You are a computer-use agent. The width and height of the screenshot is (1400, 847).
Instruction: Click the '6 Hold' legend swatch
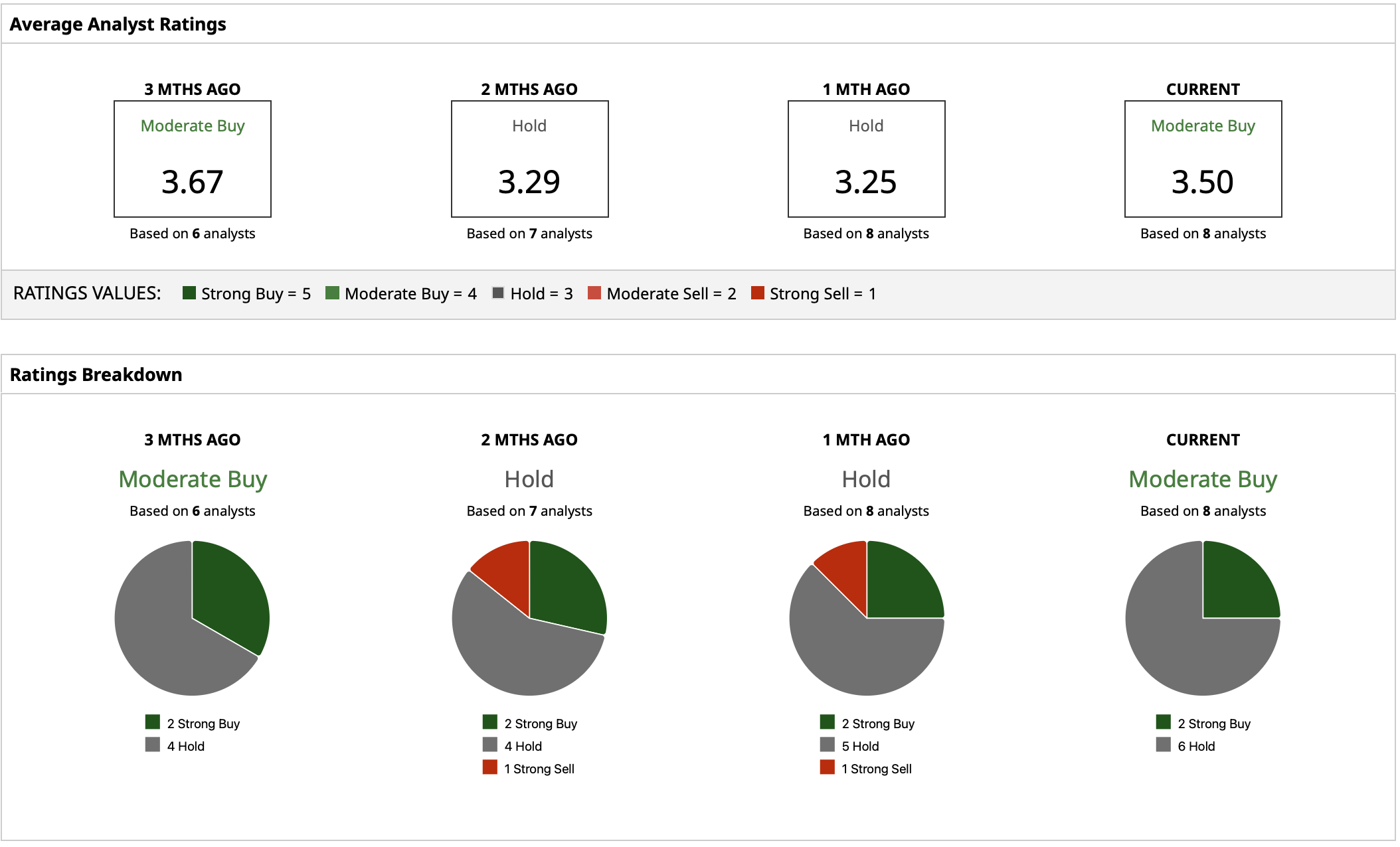1164,745
